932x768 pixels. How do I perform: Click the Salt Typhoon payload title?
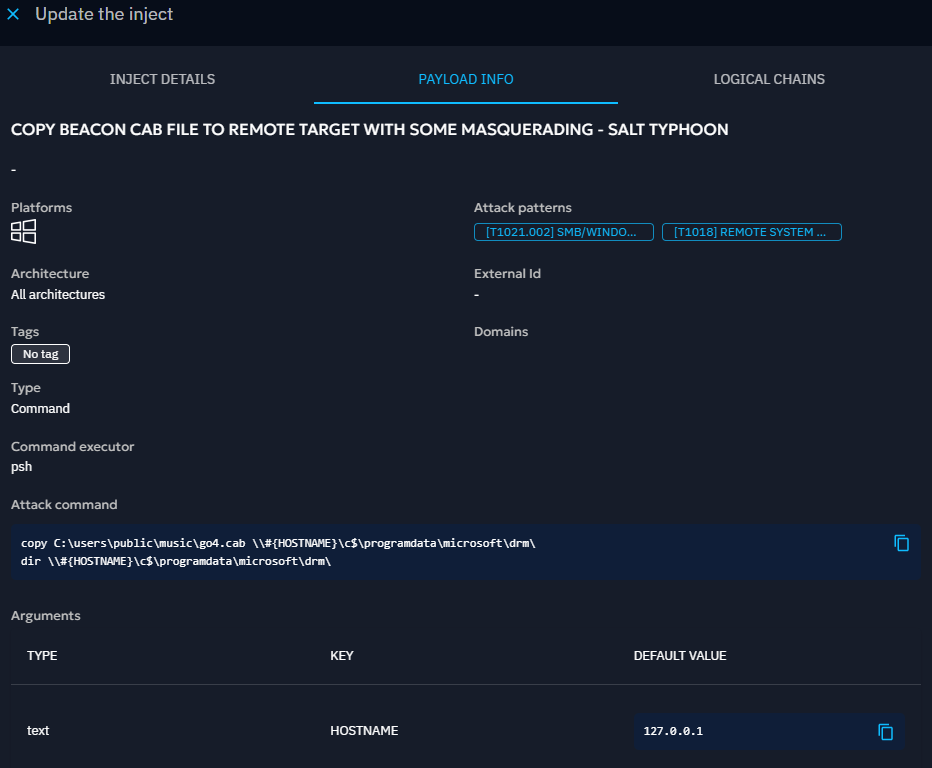click(369, 130)
